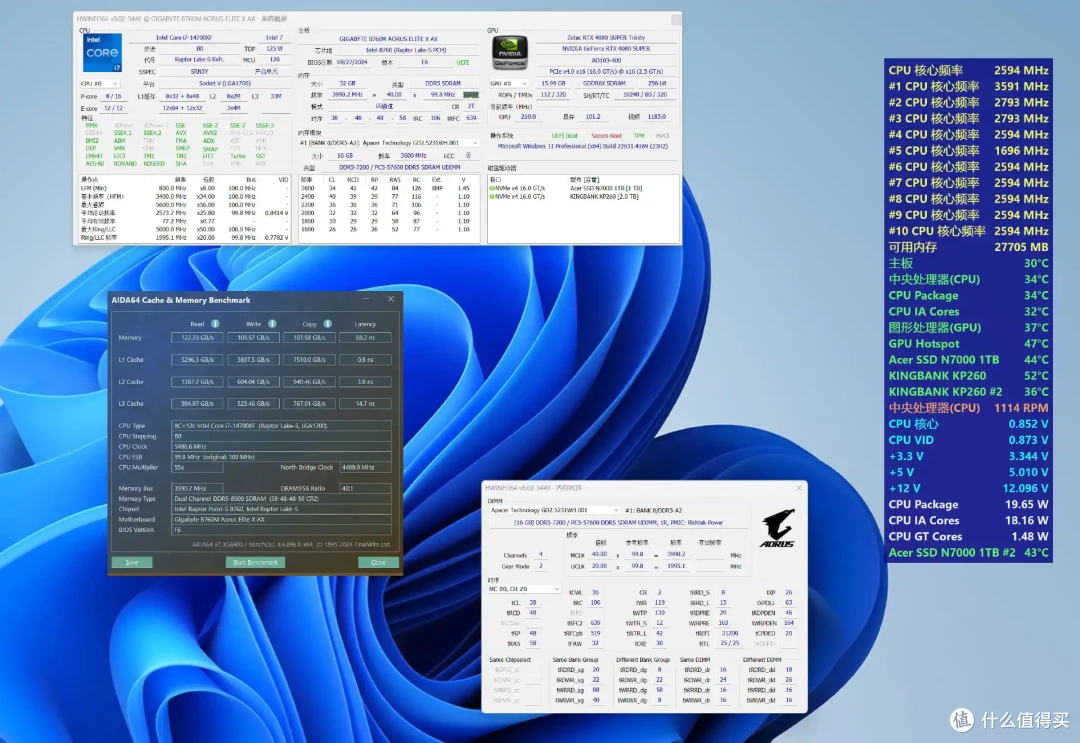The height and width of the screenshot is (743, 1080).
Task: Click the Read info icon in AIDA64
Action: (215, 324)
